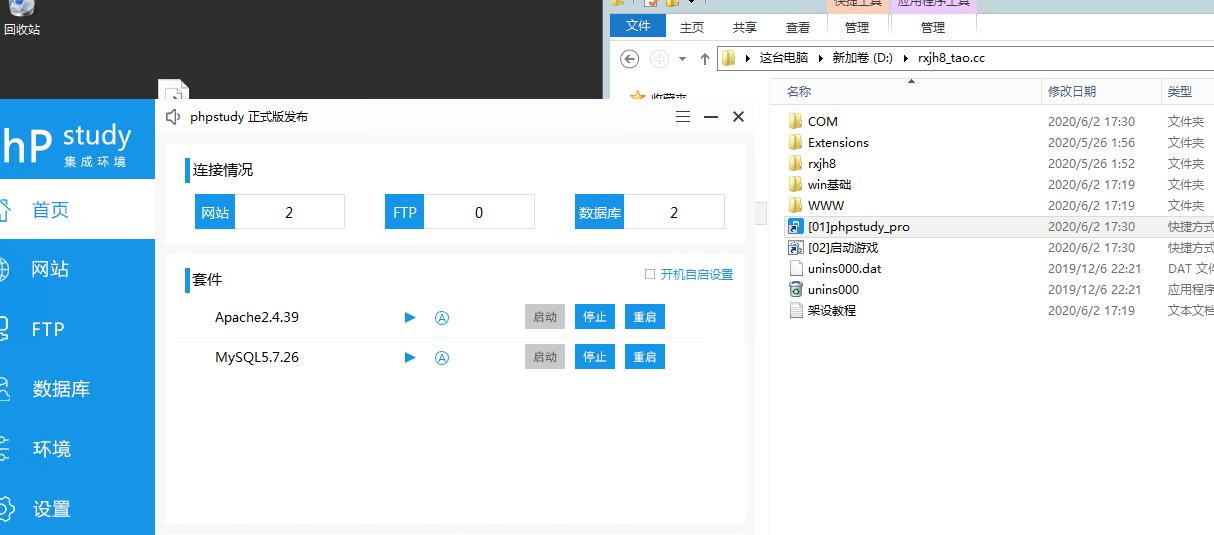
Task: Switch to 网站 section in phpstudy sidebar
Action: [50, 269]
